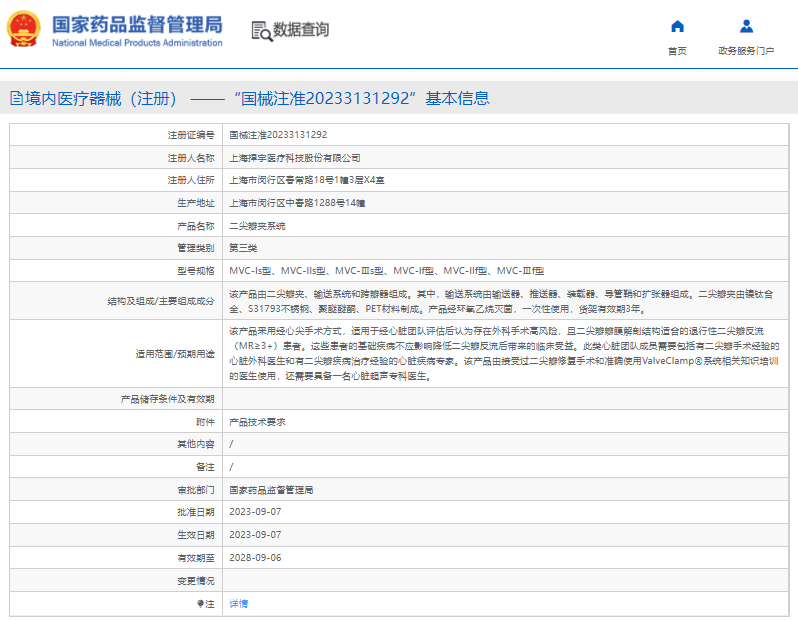Click the structure description starting 该产品由二尖瓣夹
Viewport: 798px width, 621px height.
501,301
